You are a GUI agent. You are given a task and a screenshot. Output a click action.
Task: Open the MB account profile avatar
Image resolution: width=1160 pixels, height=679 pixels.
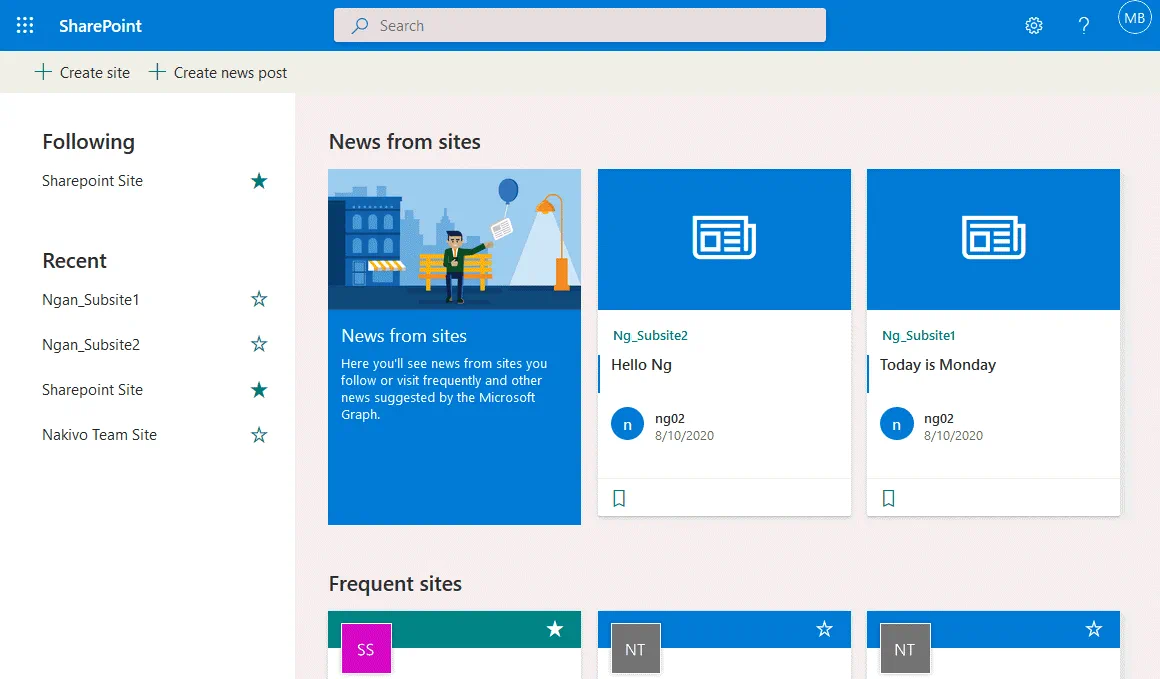(x=1134, y=18)
